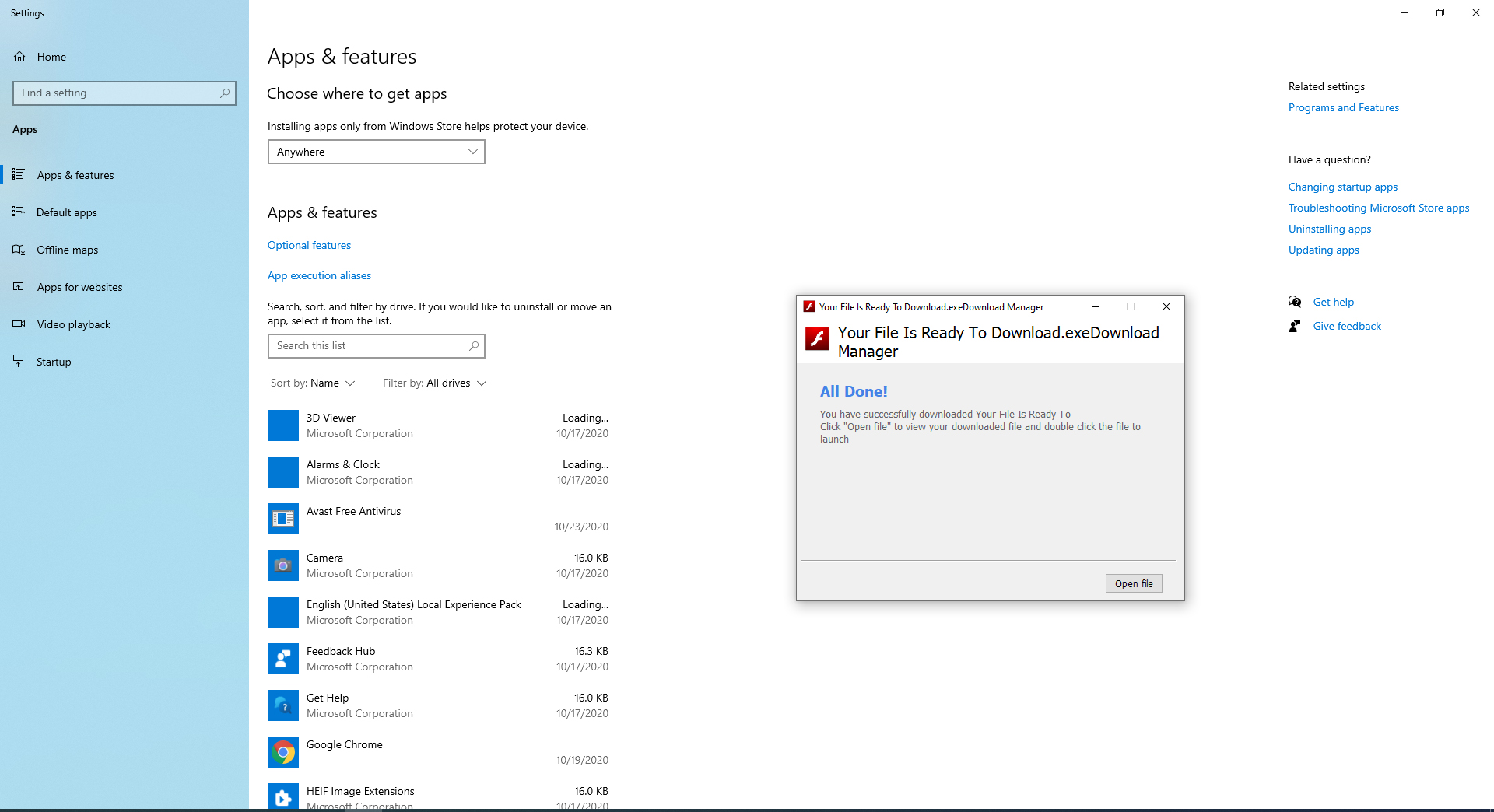Click the Video playback sidebar icon
This screenshot has width=1494, height=812.
(x=19, y=324)
